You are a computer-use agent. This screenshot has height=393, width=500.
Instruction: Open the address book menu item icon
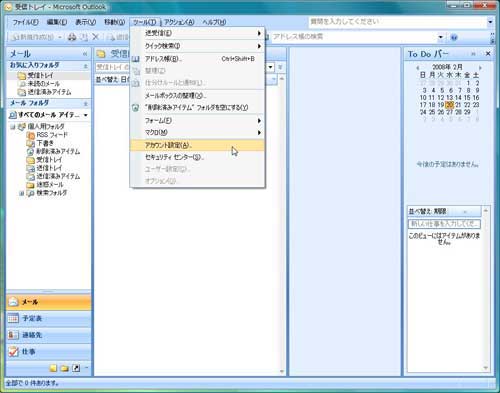[135, 59]
